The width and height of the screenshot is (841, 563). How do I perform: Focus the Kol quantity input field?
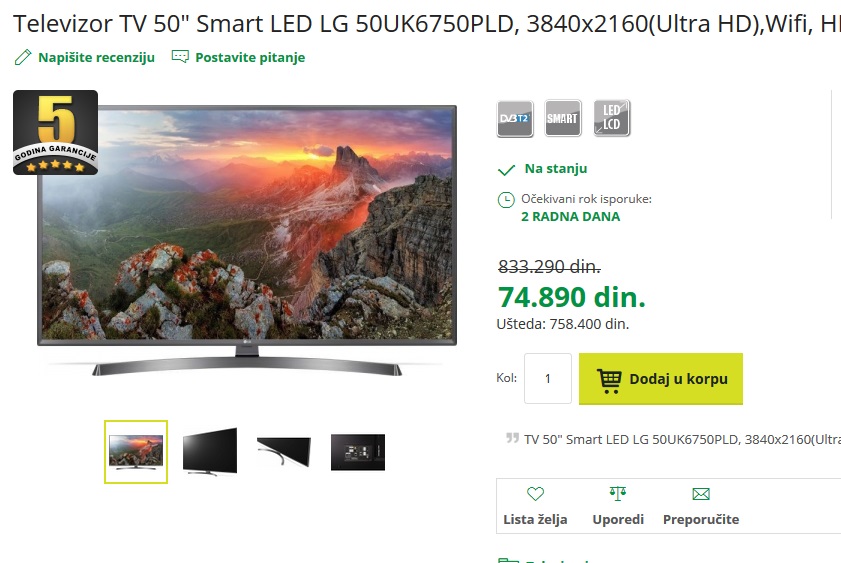(548, 379)
